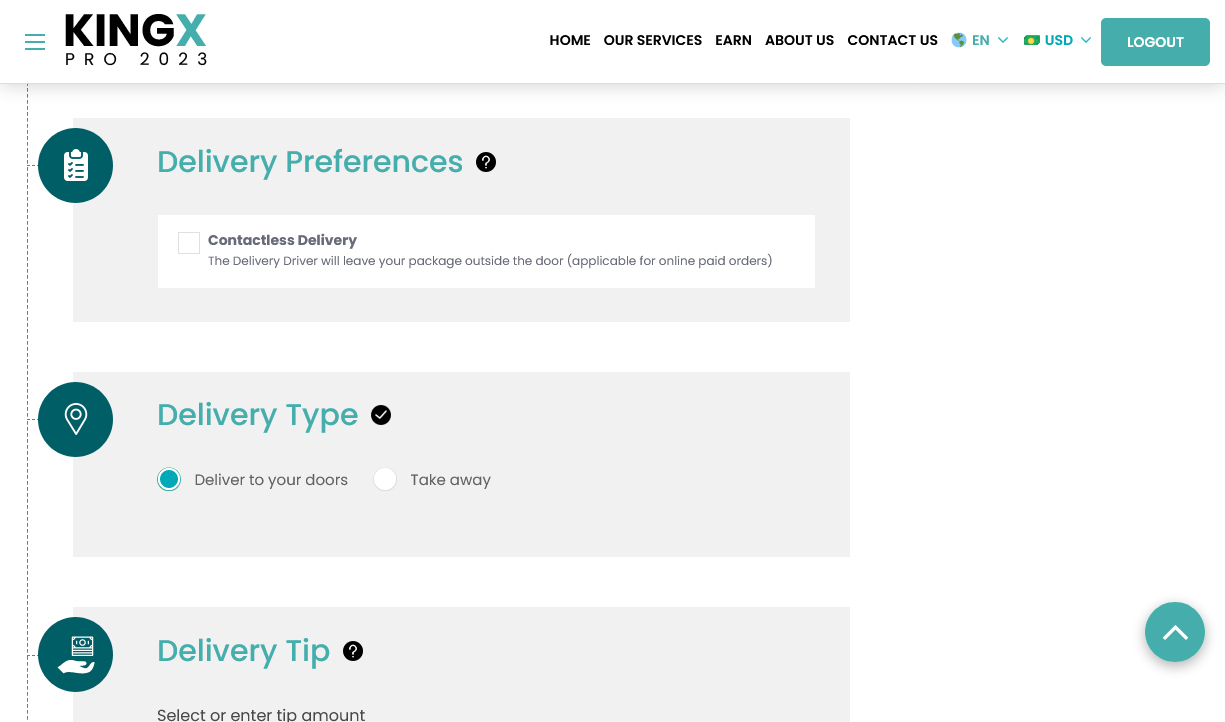Click the Delivery Tip money hand icon
The width and height of the screenshot is (1225, 722).
pos(75,655)
